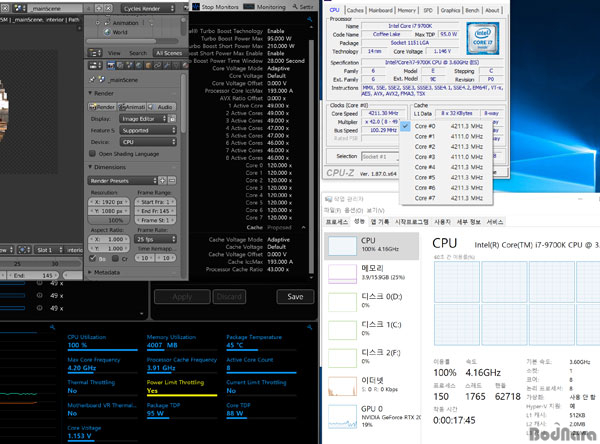Screen dimensions: 600x444
Task: Click the Render button in Blender
Action: (x=102, y=107)
